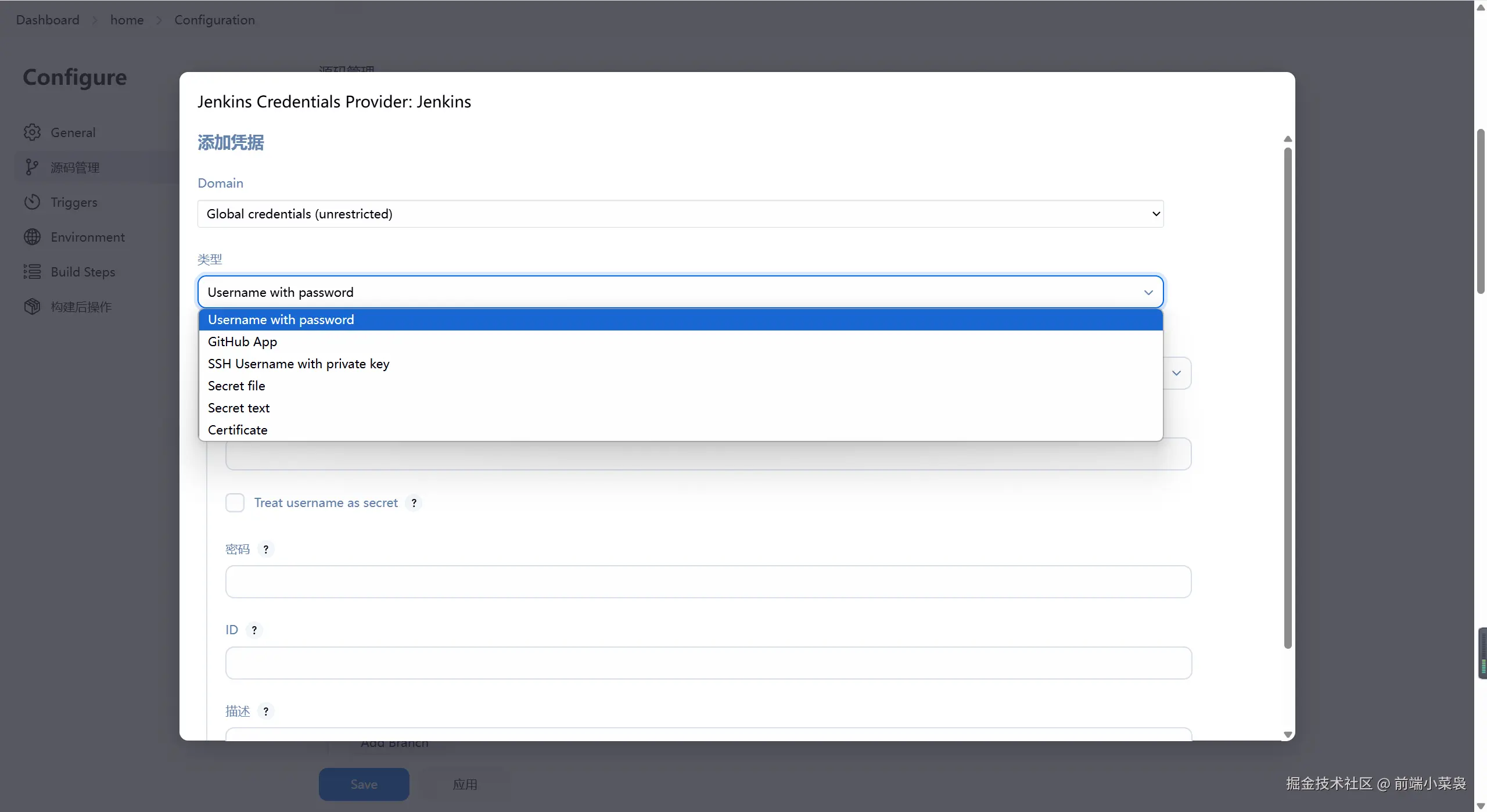This screenshot has width=1487, height=812.
Task: Click the 源码管理 branch icon
Action: pos(32,167)
